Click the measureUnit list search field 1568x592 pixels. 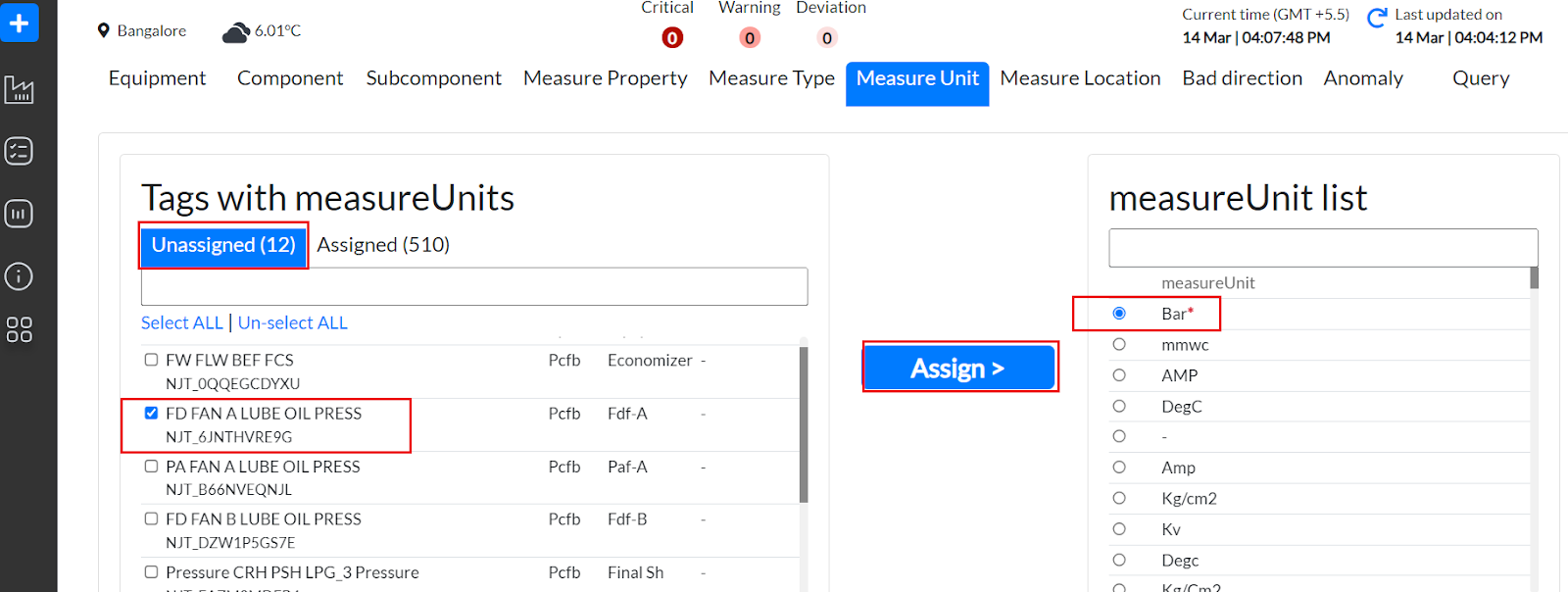tap(1322, 248)
